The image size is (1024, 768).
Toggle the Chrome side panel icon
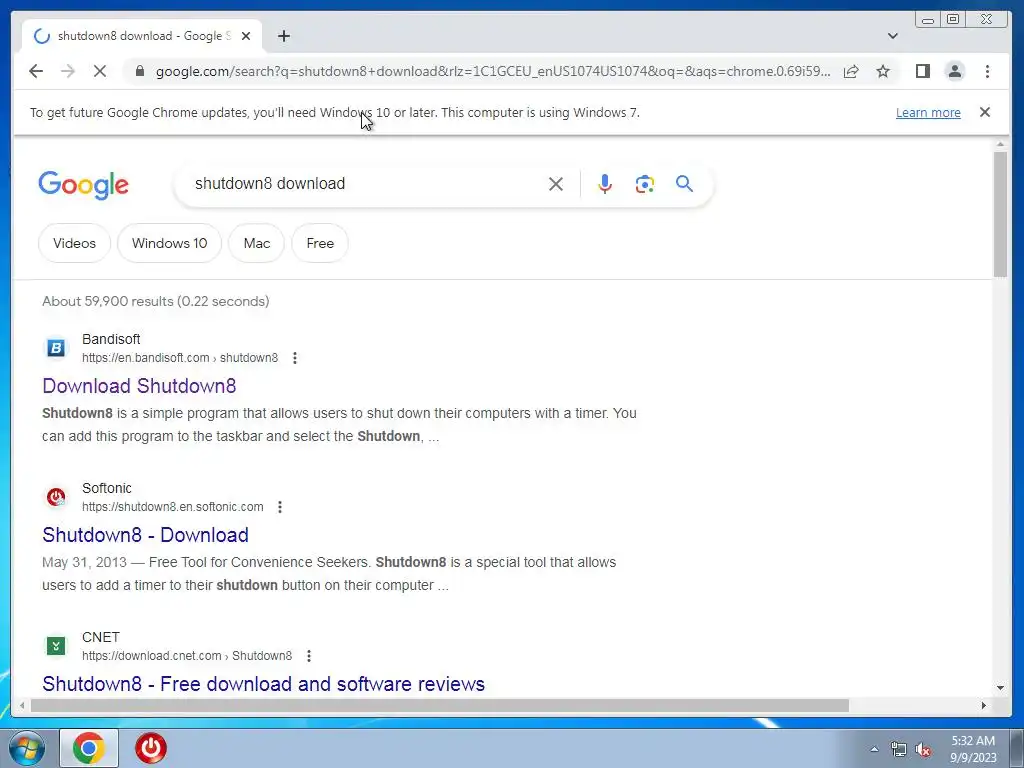(x=922, y=71)
